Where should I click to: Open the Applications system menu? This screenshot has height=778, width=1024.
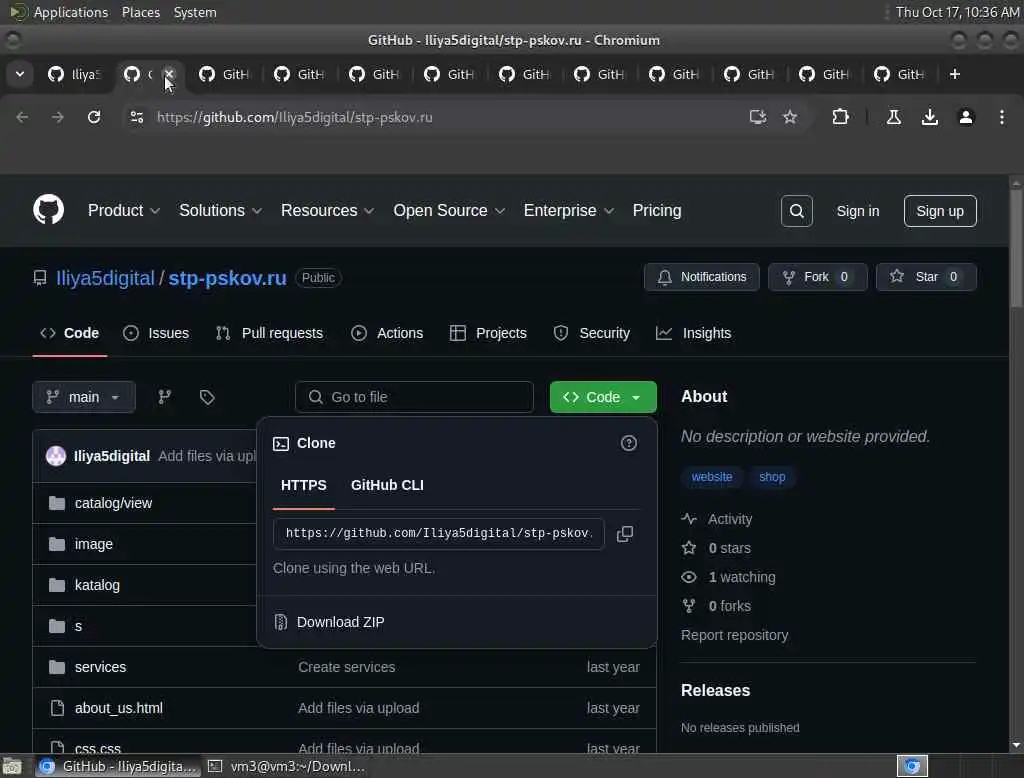point(71,12)
